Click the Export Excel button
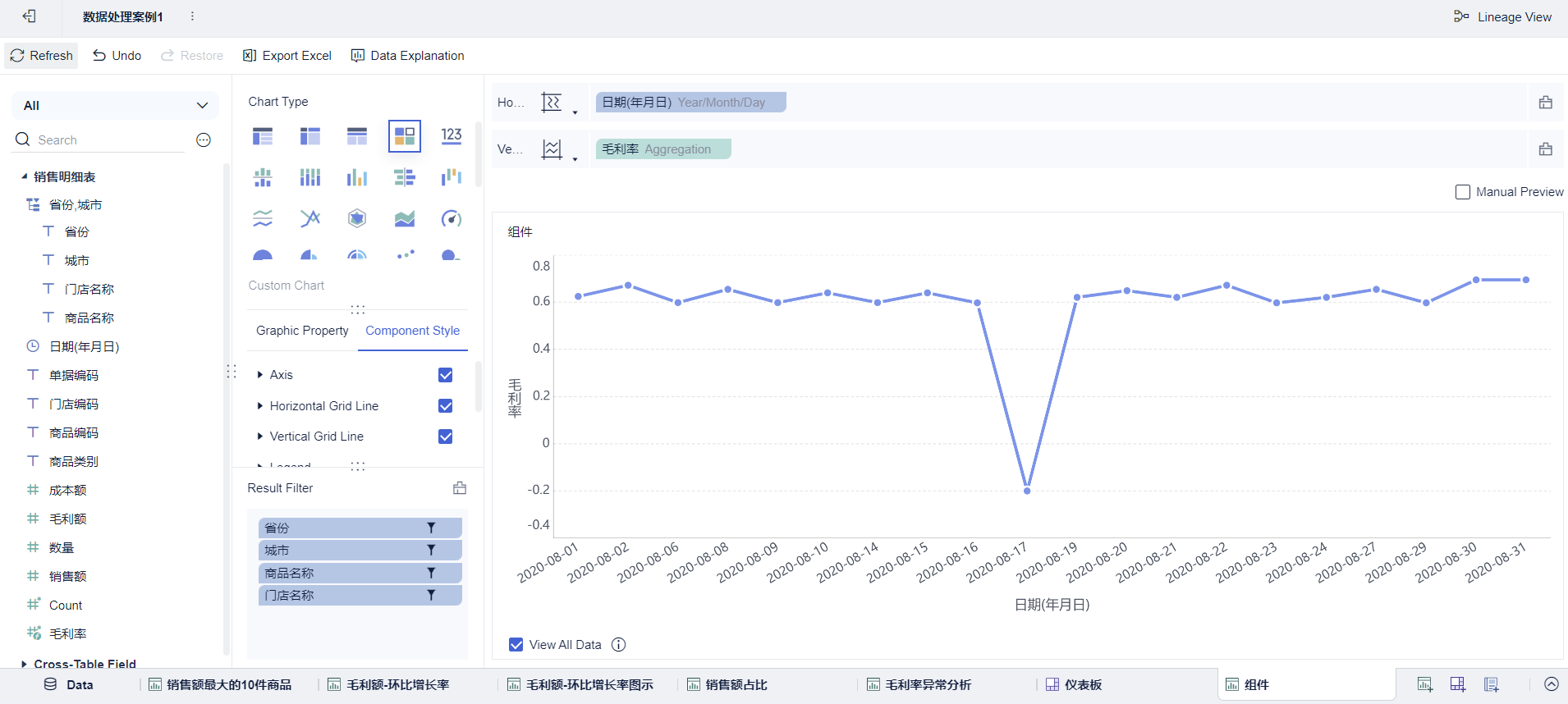 tap(287, 56)
